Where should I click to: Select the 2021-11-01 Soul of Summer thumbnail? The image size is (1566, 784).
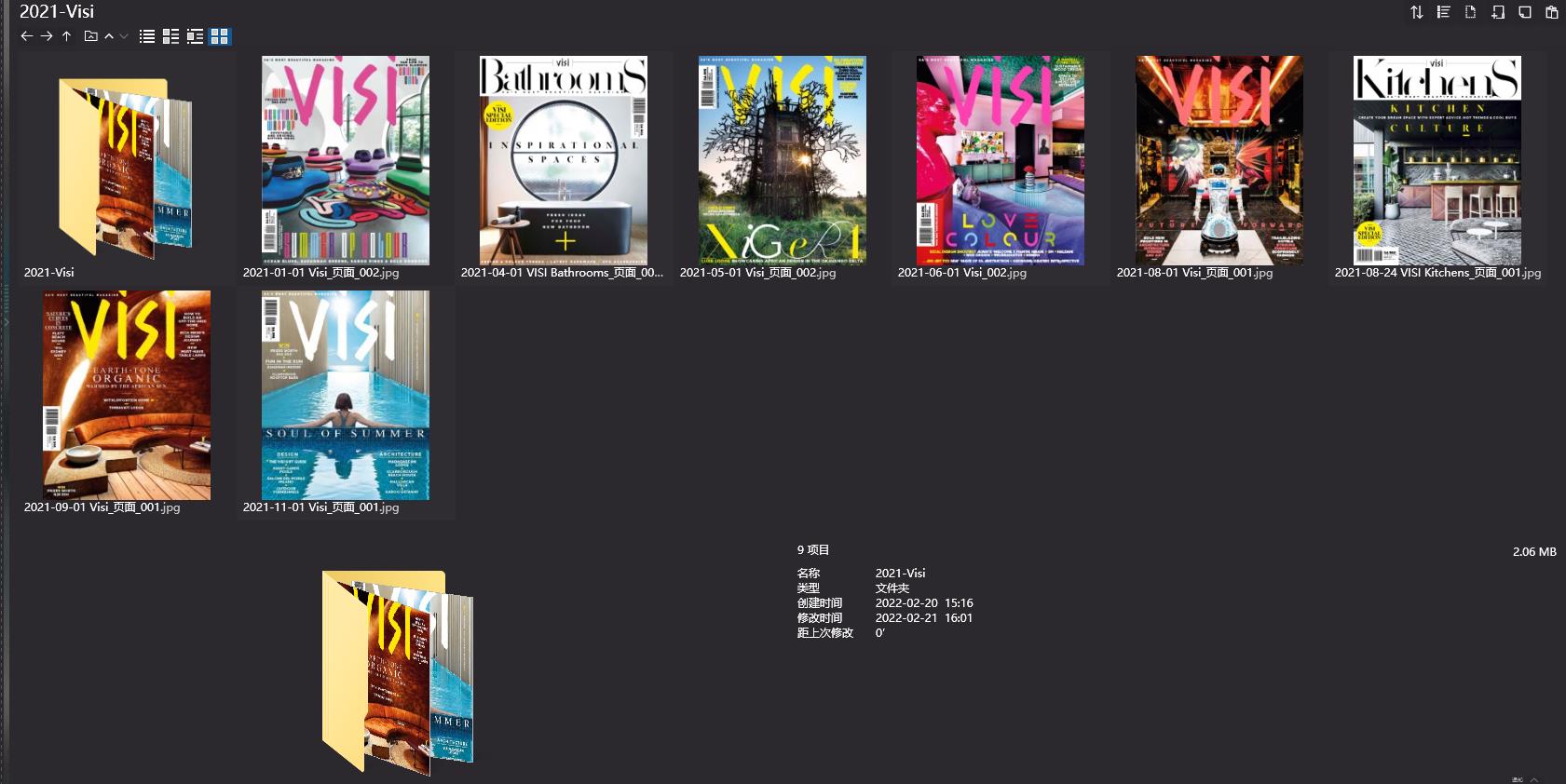point(346,395)
